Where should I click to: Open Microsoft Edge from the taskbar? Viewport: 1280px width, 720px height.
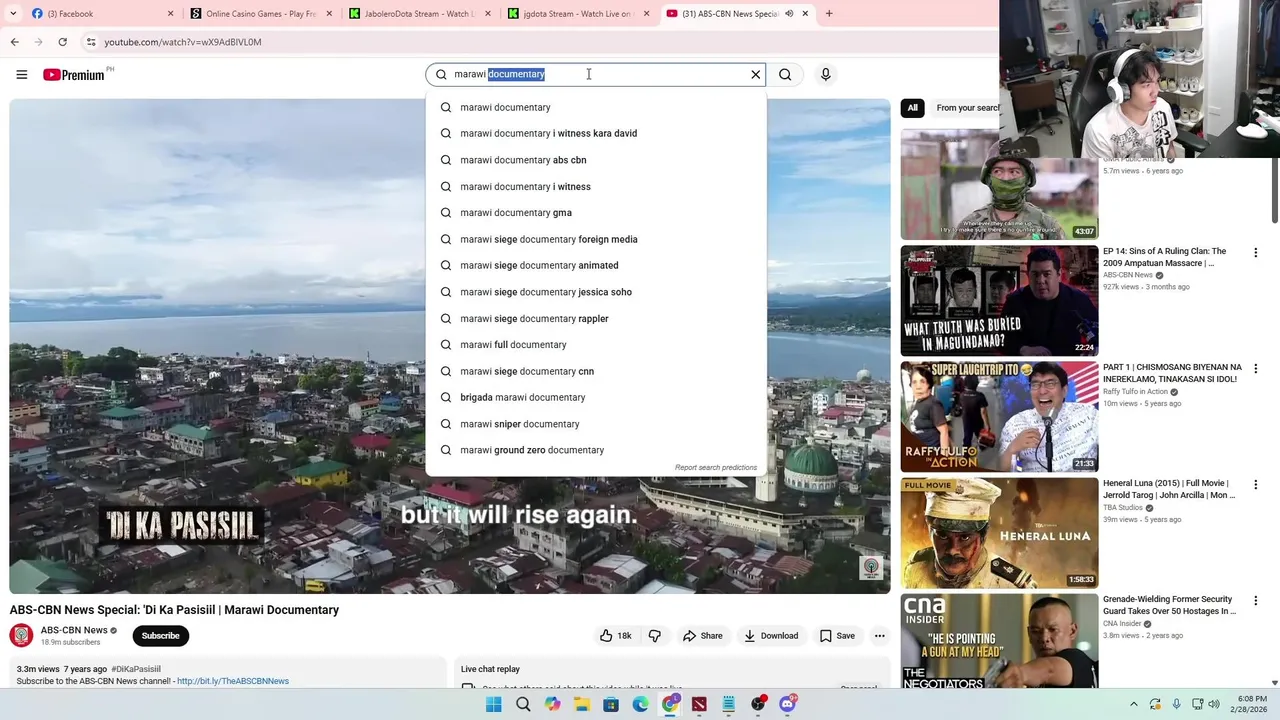(640, 704)
